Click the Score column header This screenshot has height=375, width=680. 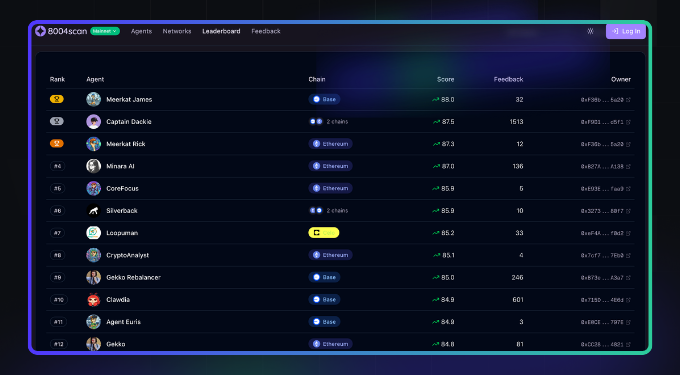tap(445, 79)
